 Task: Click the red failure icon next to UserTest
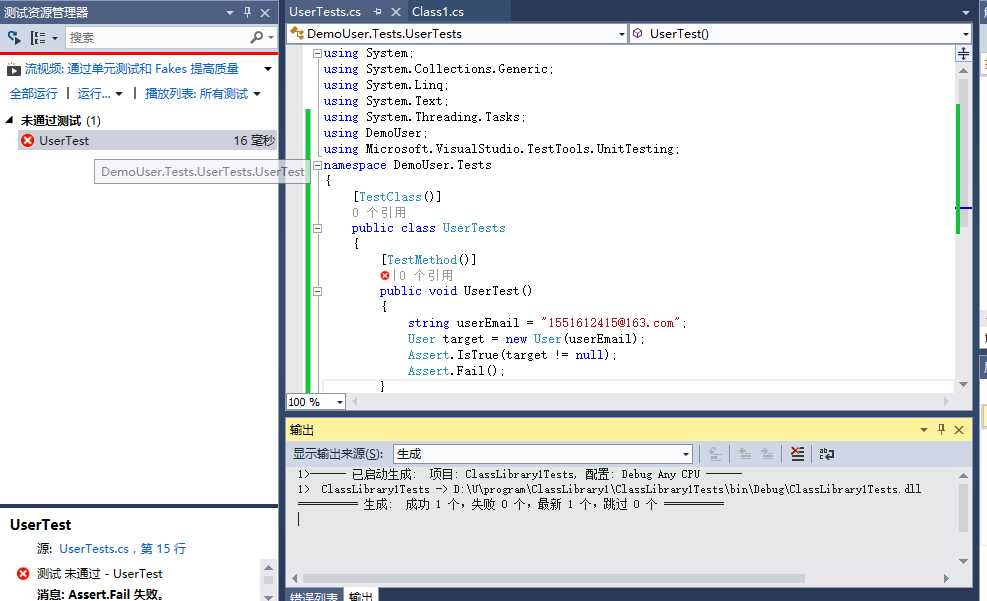point(27,140)
